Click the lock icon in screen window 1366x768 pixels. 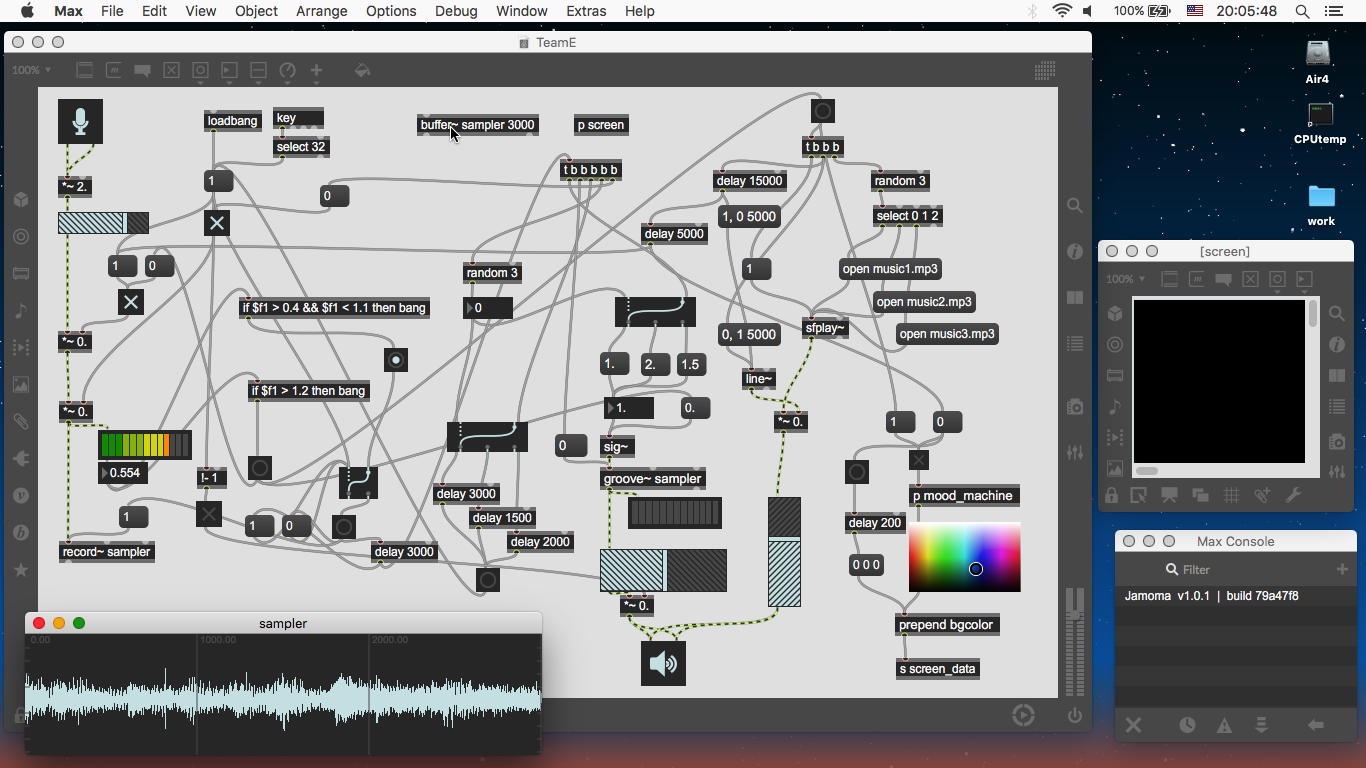coord(1112,495)
